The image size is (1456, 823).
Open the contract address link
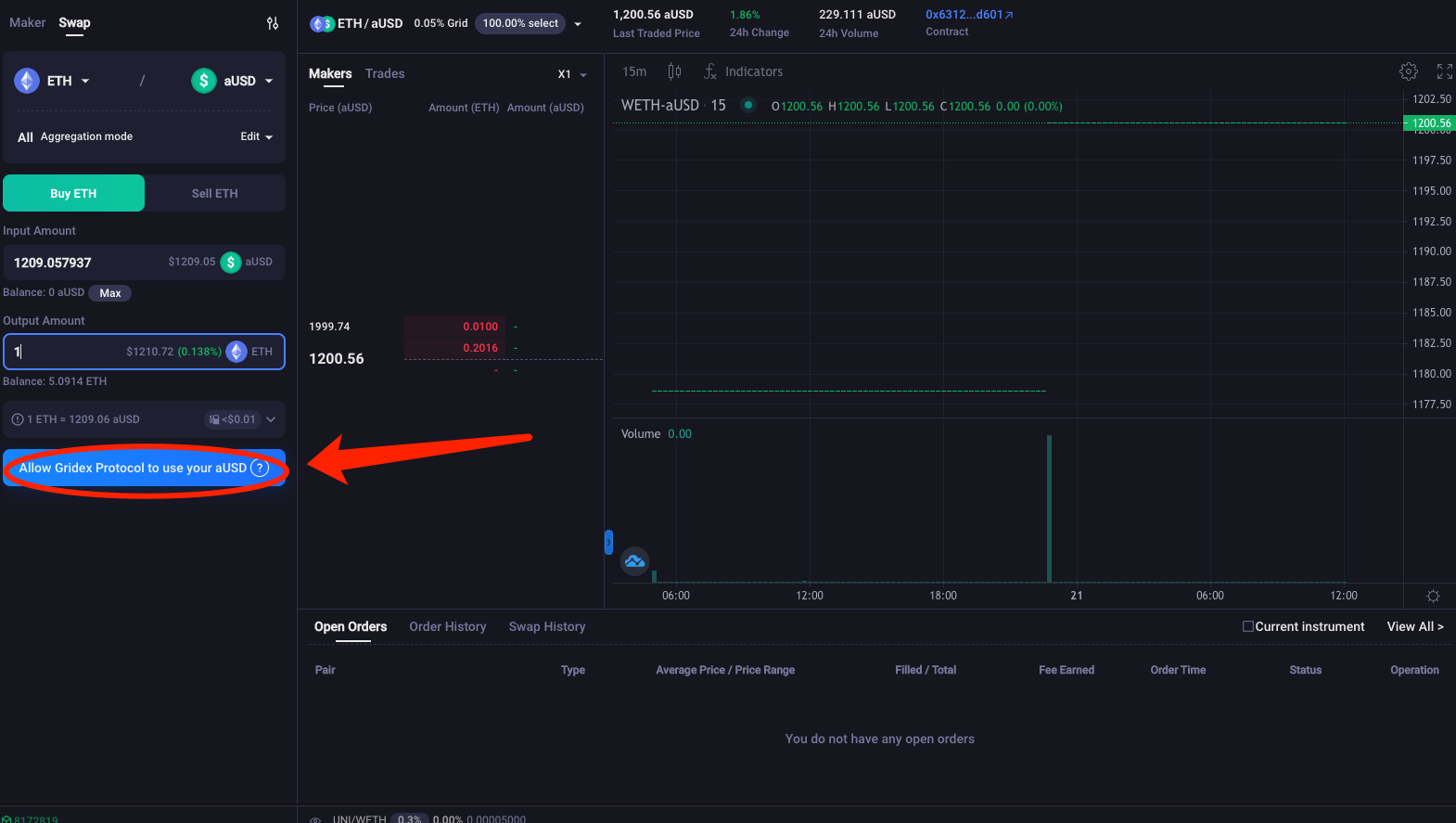click(x=969, y=15)
